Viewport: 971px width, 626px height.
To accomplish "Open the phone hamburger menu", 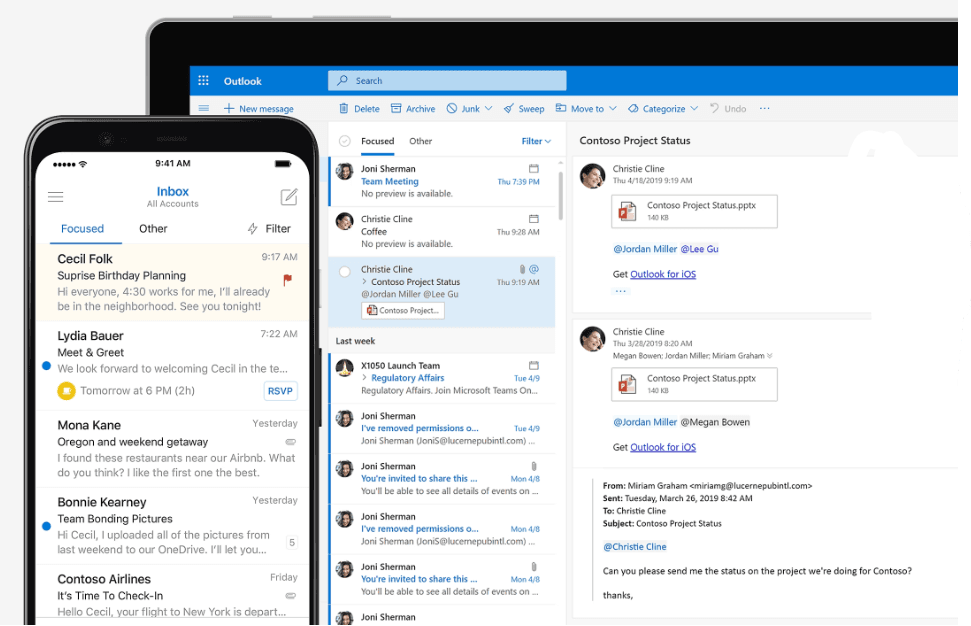I will click(56, 197).
